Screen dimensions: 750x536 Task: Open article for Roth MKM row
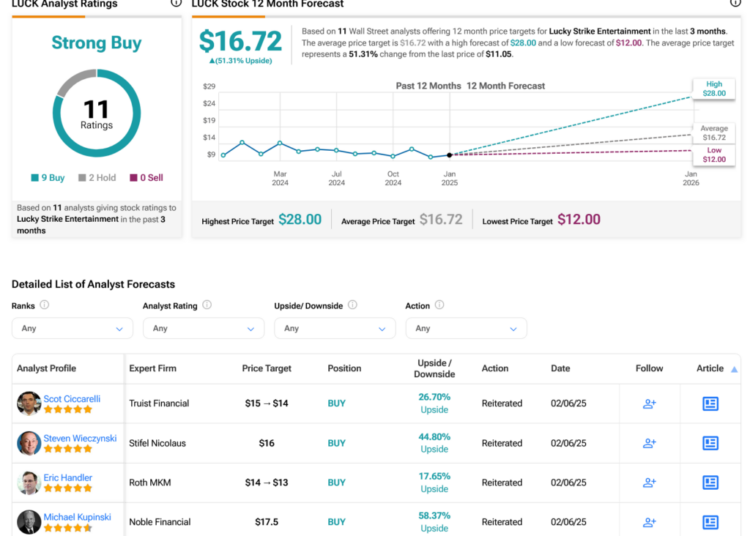click(710, 482)
